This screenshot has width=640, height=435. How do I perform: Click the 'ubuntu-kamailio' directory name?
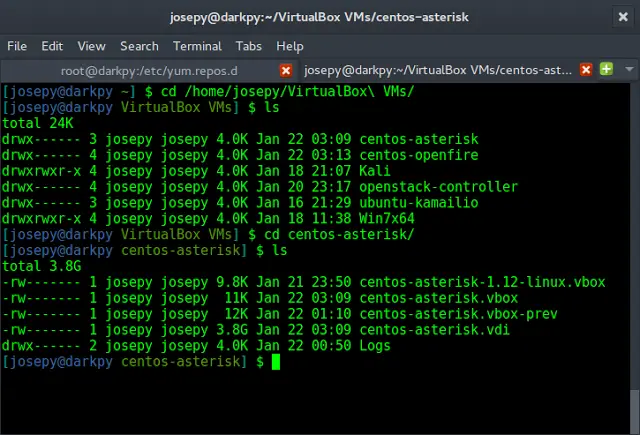click(x=418, y=203)
